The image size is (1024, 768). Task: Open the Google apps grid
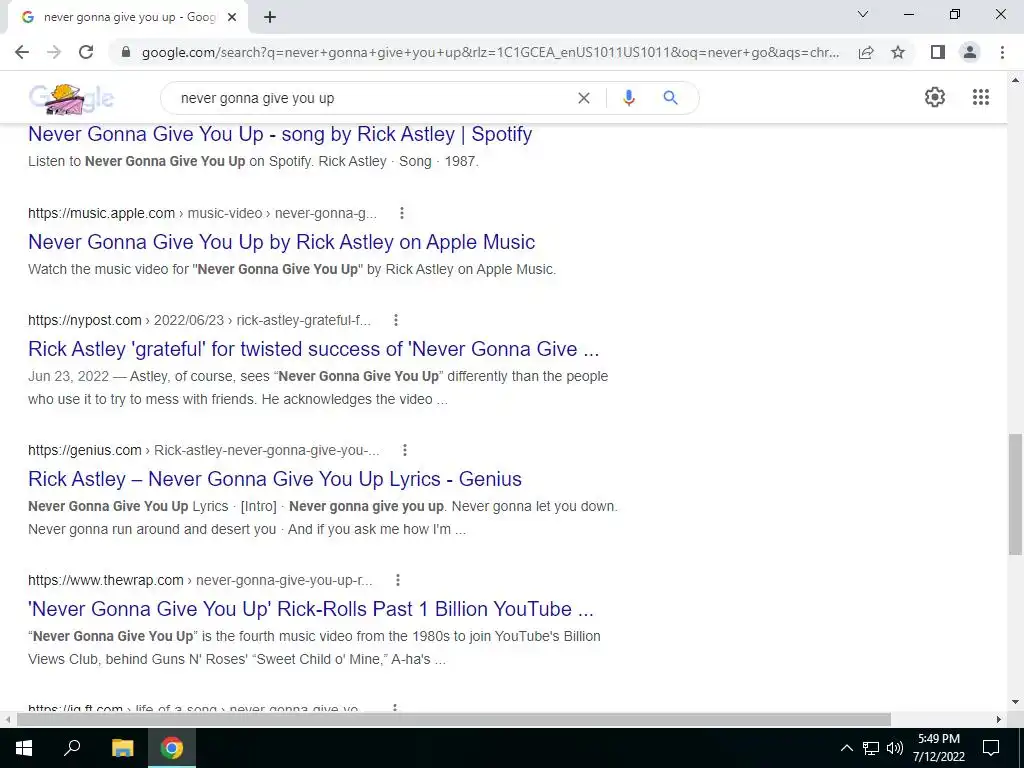(x=980, y=97)
